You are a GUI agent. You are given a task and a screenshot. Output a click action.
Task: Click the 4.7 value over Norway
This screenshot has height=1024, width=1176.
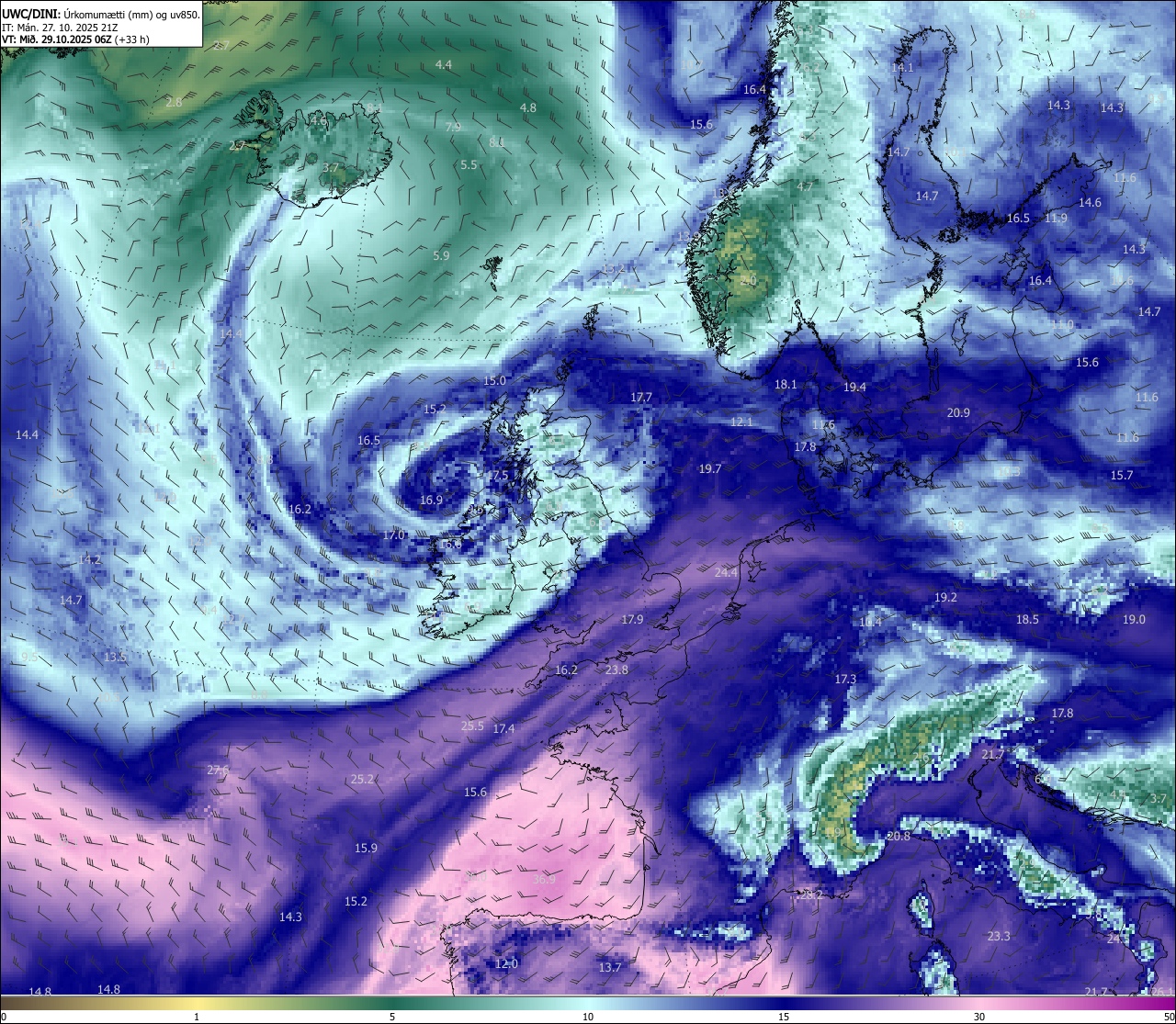click(805, 186)
